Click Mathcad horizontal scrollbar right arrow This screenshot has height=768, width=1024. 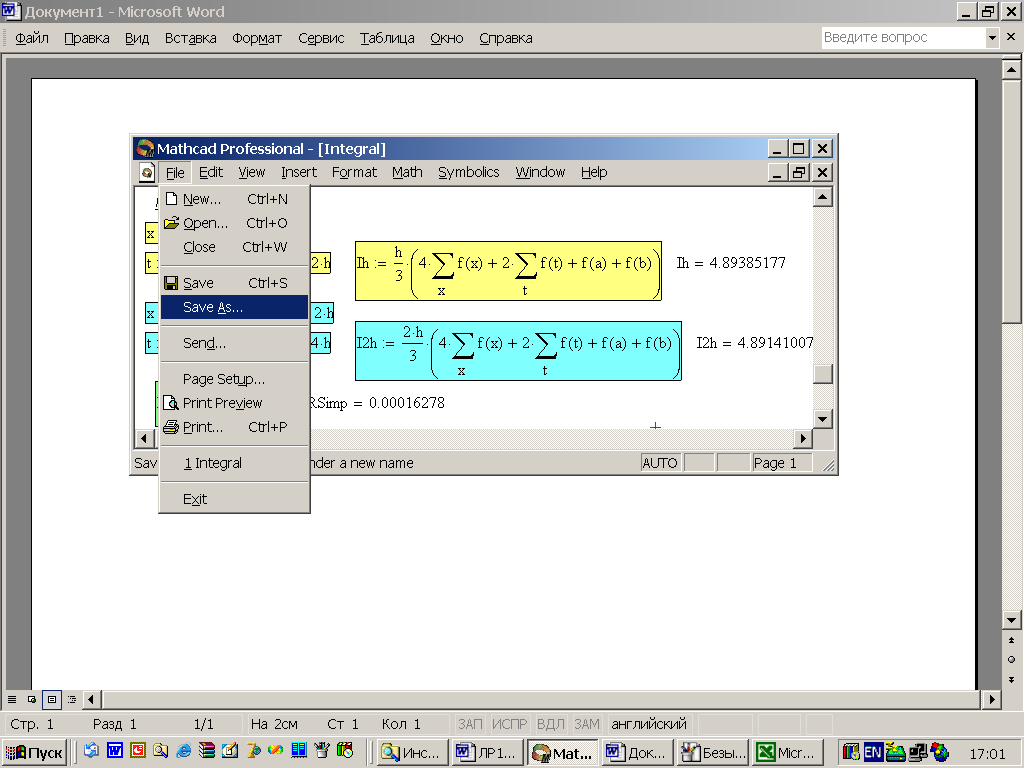click(803, 439)
